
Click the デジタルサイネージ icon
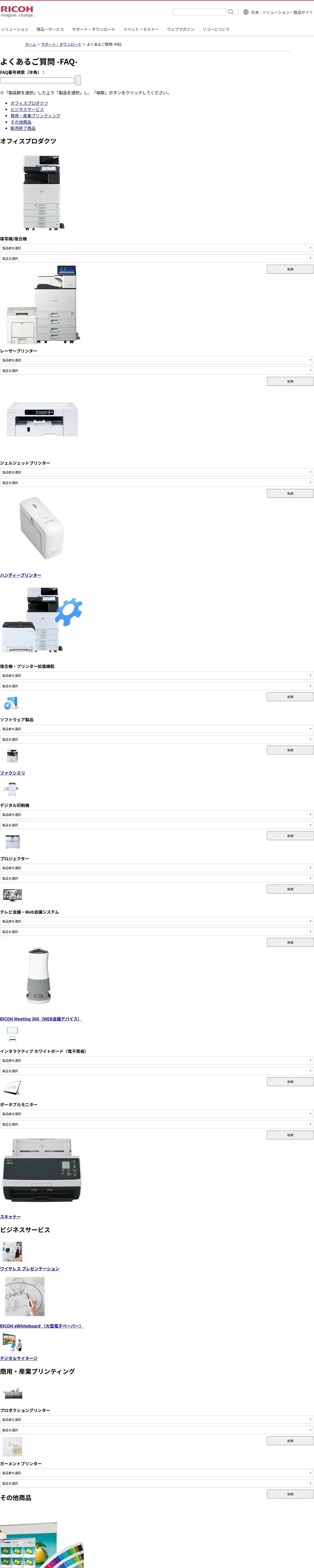[12, 1342]
